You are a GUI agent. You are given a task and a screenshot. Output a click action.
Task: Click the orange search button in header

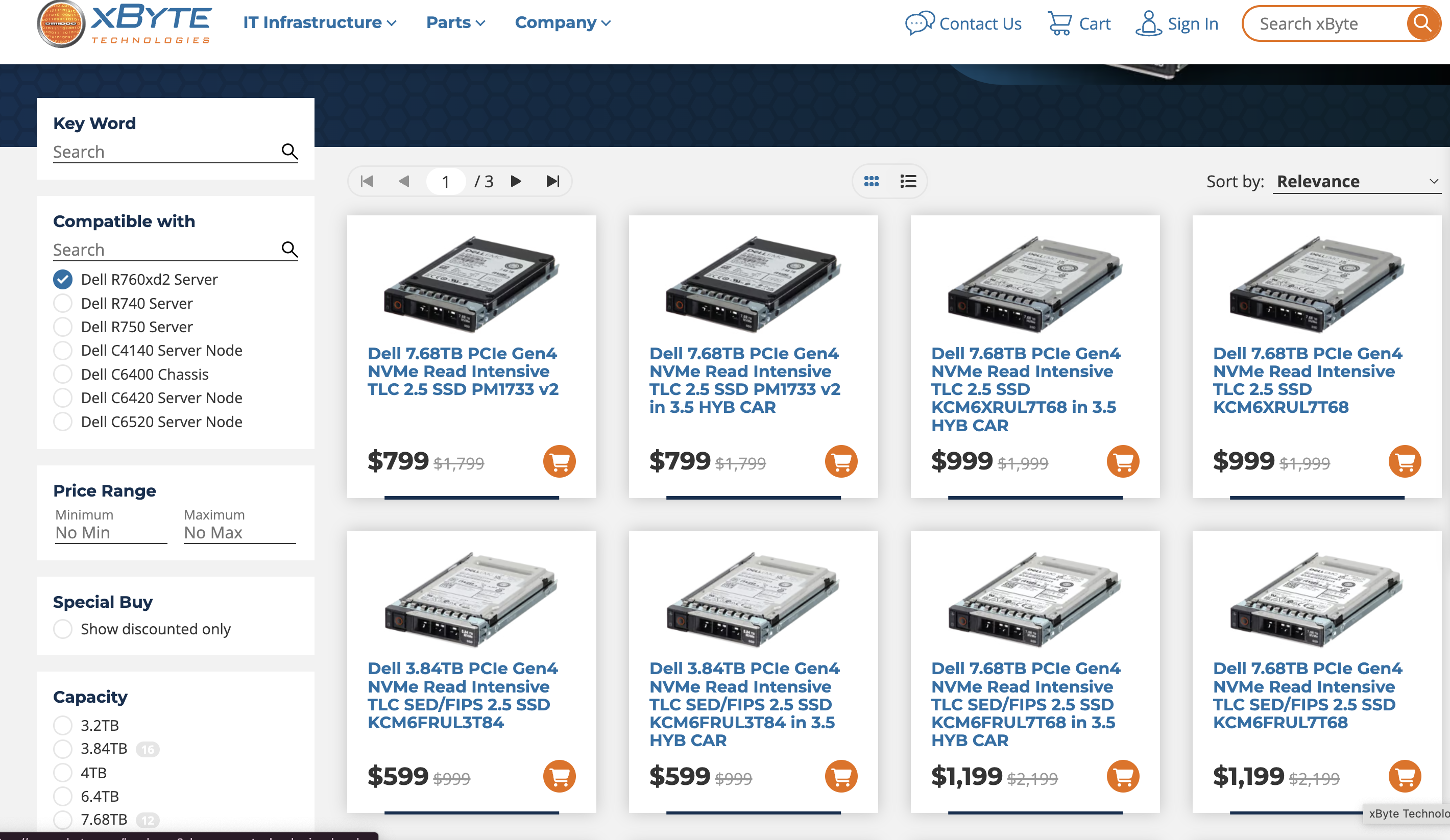click(x=1421, y=23)
